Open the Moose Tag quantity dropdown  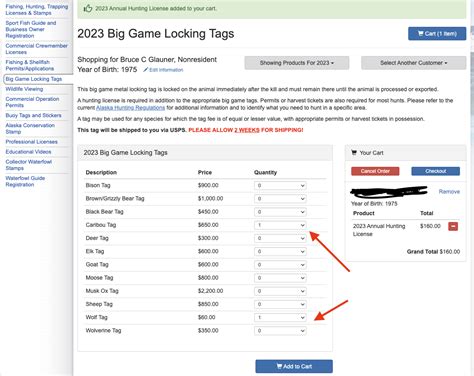pos(280,278)
